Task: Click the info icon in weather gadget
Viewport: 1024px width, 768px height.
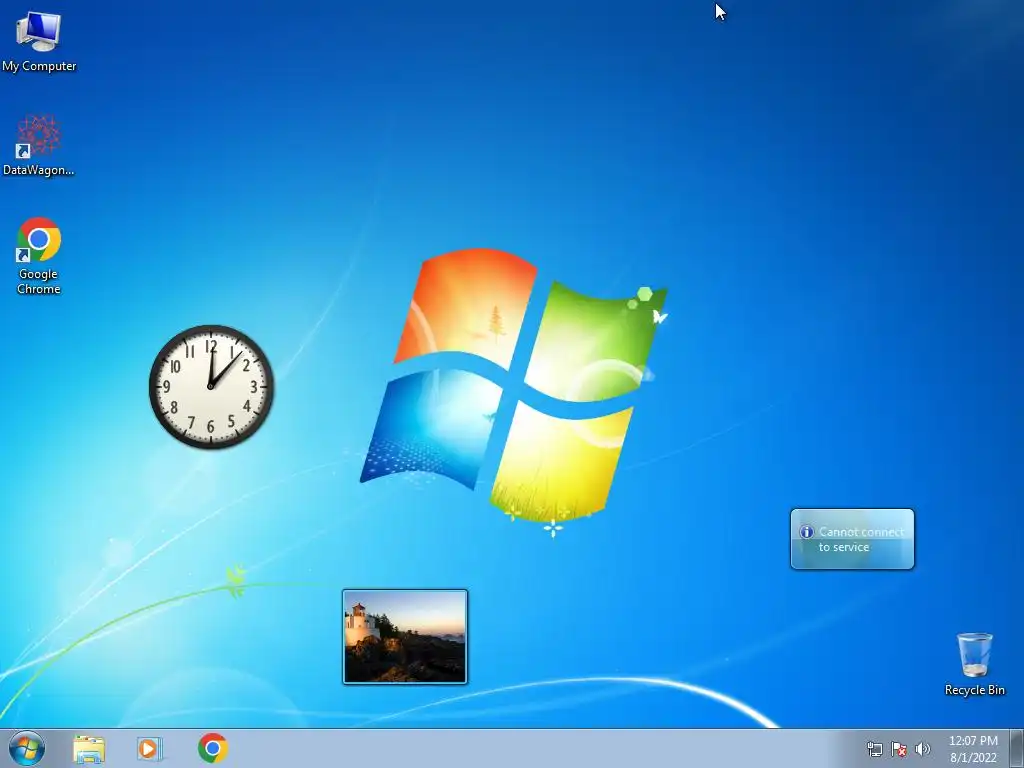Action: point(807,532)
